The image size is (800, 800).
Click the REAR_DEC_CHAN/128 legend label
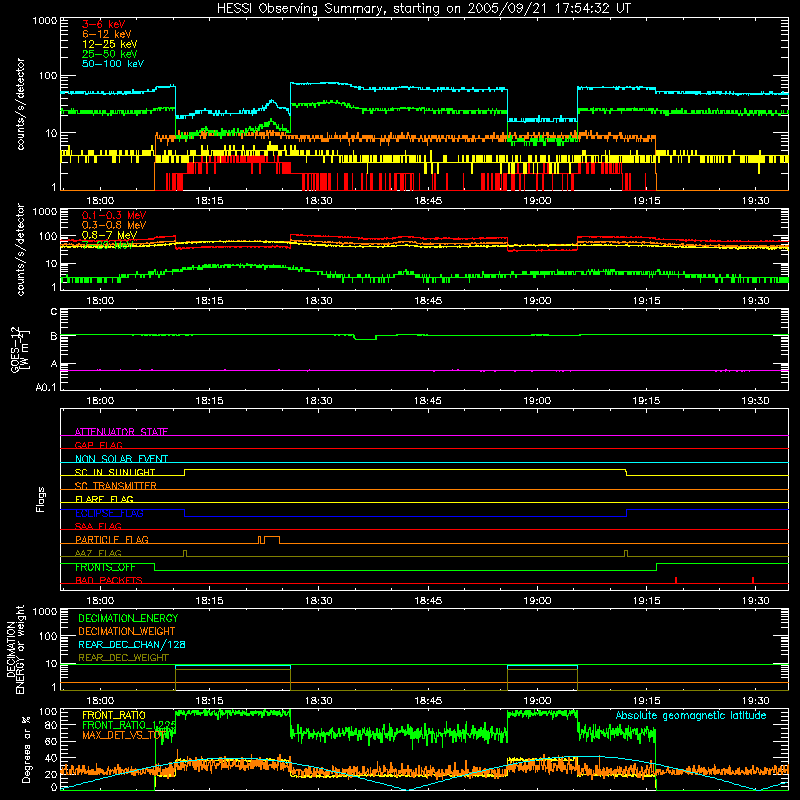tap(132, 644)
